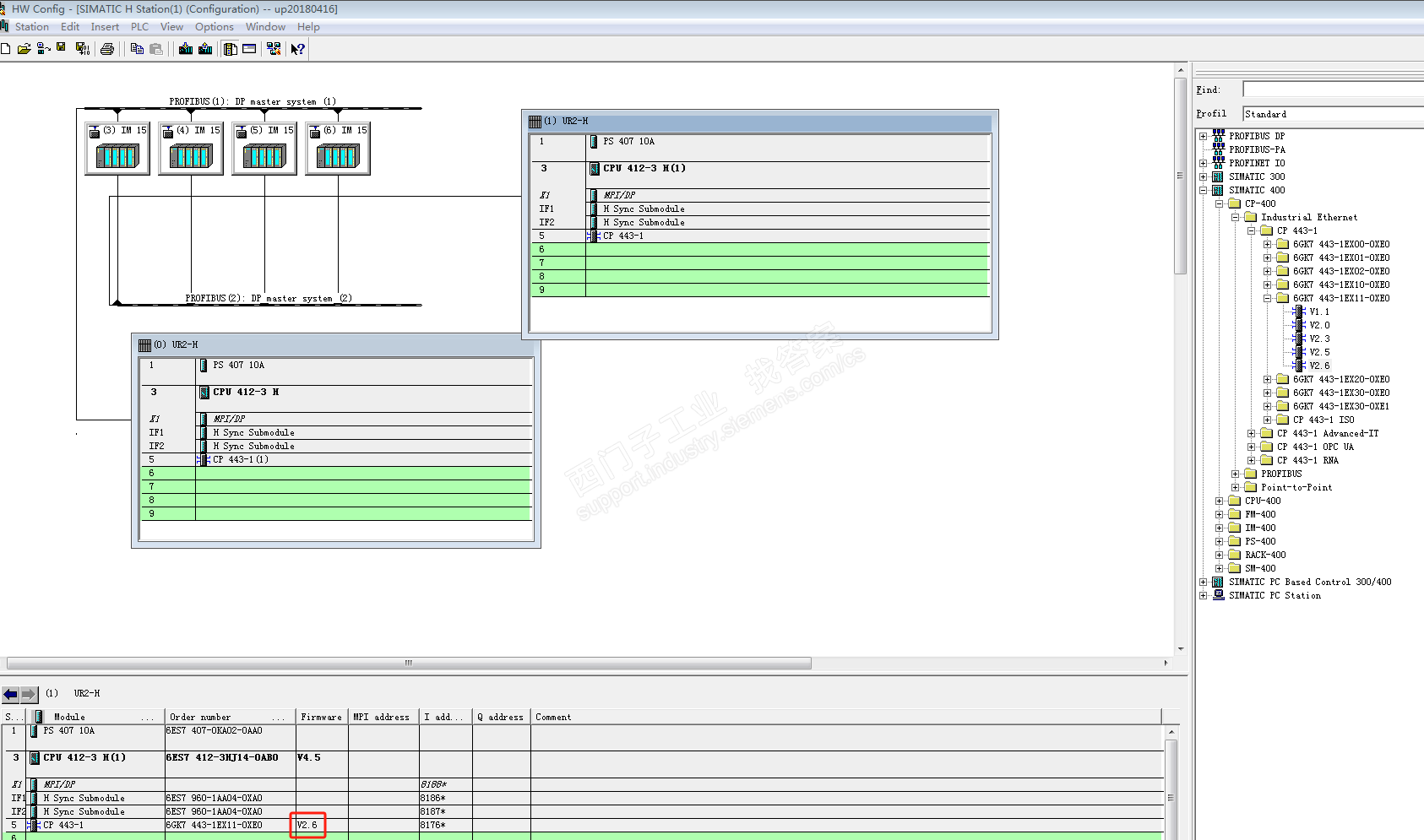This screenshot has height=840, width=1424.
Task: Open the PLC menu
Action: click(x=139, y=27)
